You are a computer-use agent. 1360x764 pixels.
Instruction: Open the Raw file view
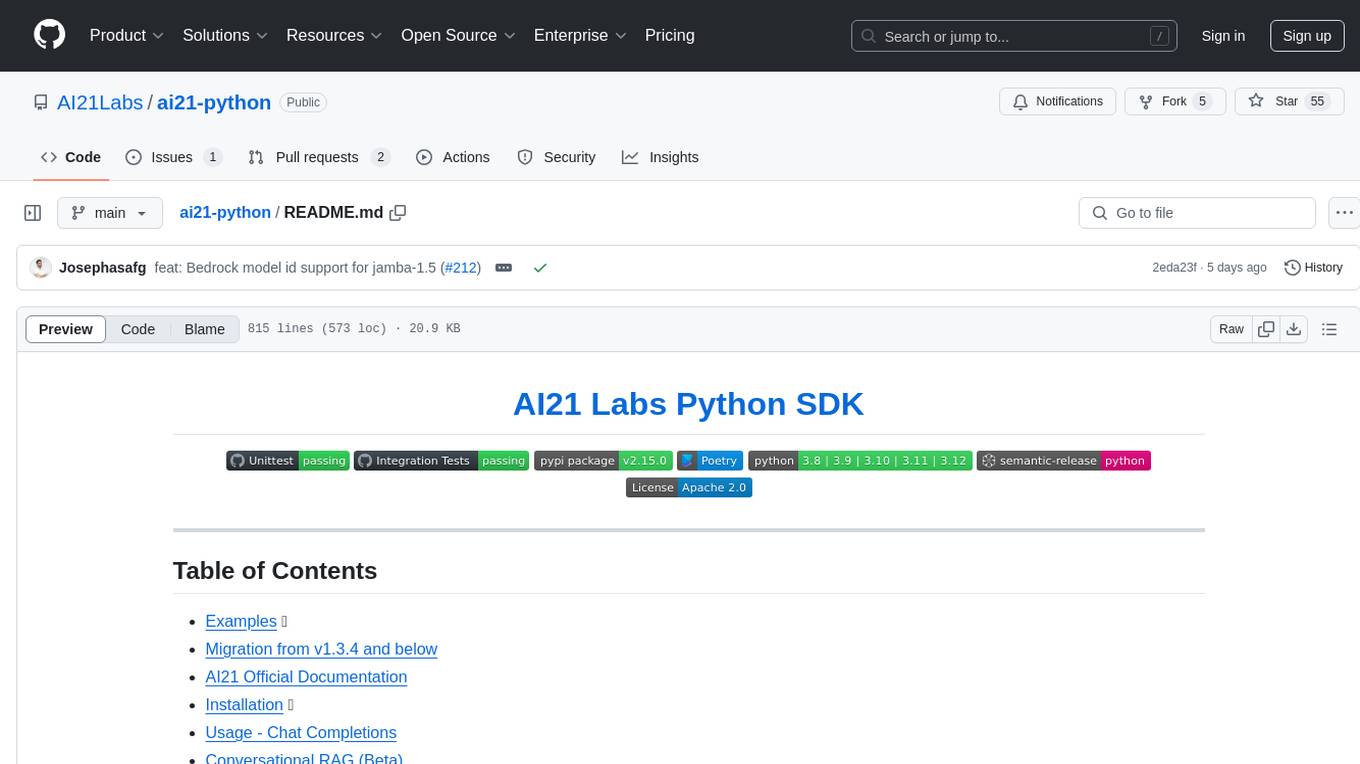click(x=1231, y=329)
